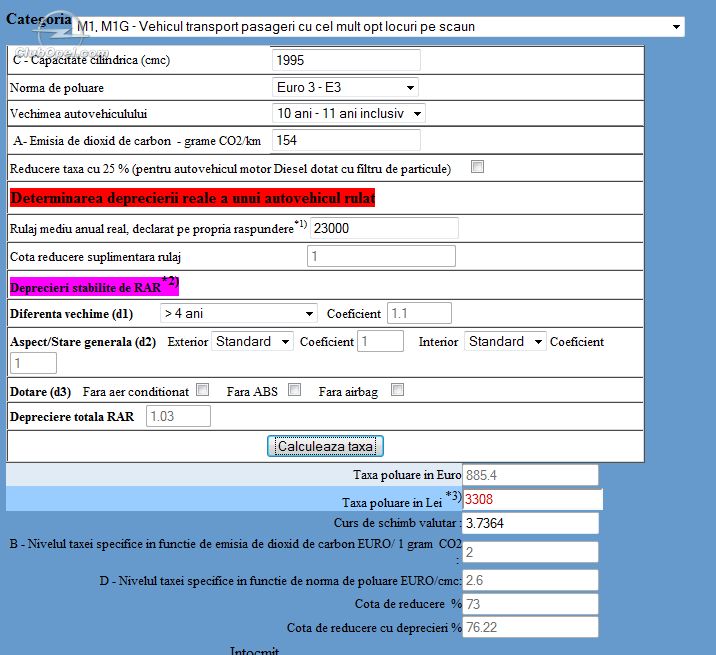The height and width of the screenshot is (655, 716).
Task: Click the Depreciere totala RAR field 1.03
Action: [x=178, y=416]
